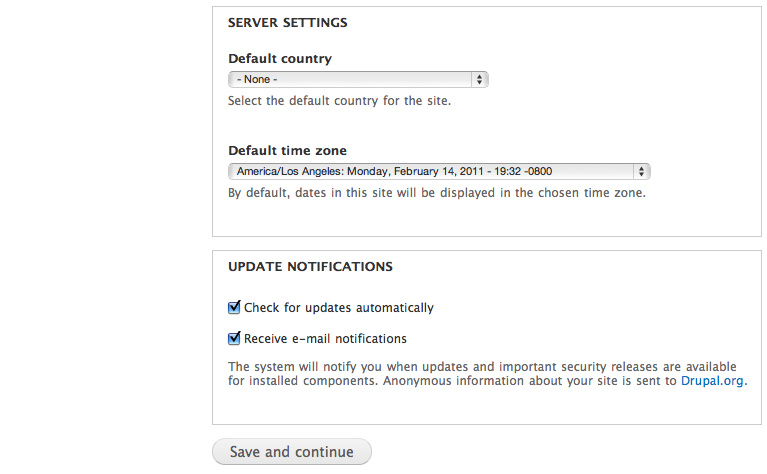767x474 pixels.
Task: Click the 'Receive e-mail notifications' label text
Action: coord(325,339)
